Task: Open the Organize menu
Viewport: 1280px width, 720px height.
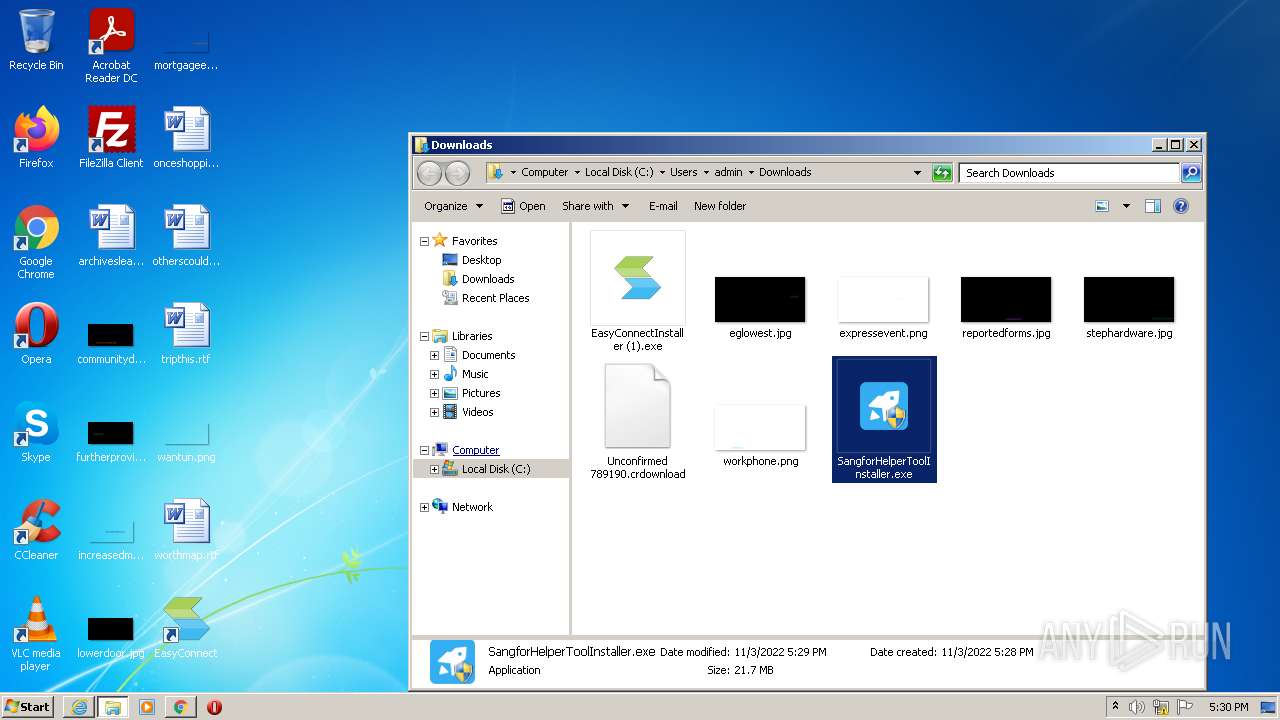Action: [x=453, y=206]
